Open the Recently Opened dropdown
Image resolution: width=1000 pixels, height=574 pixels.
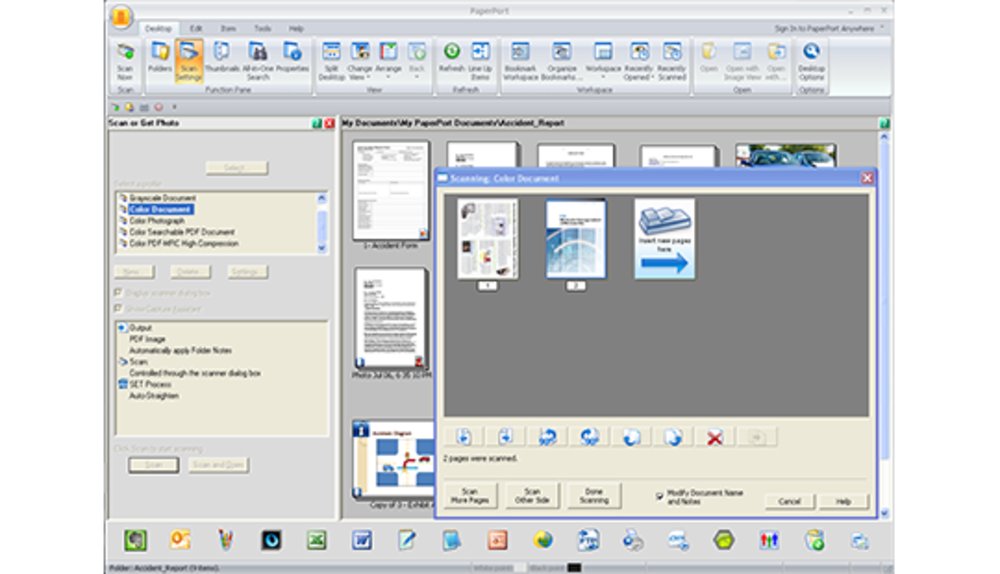click(638, 61)
